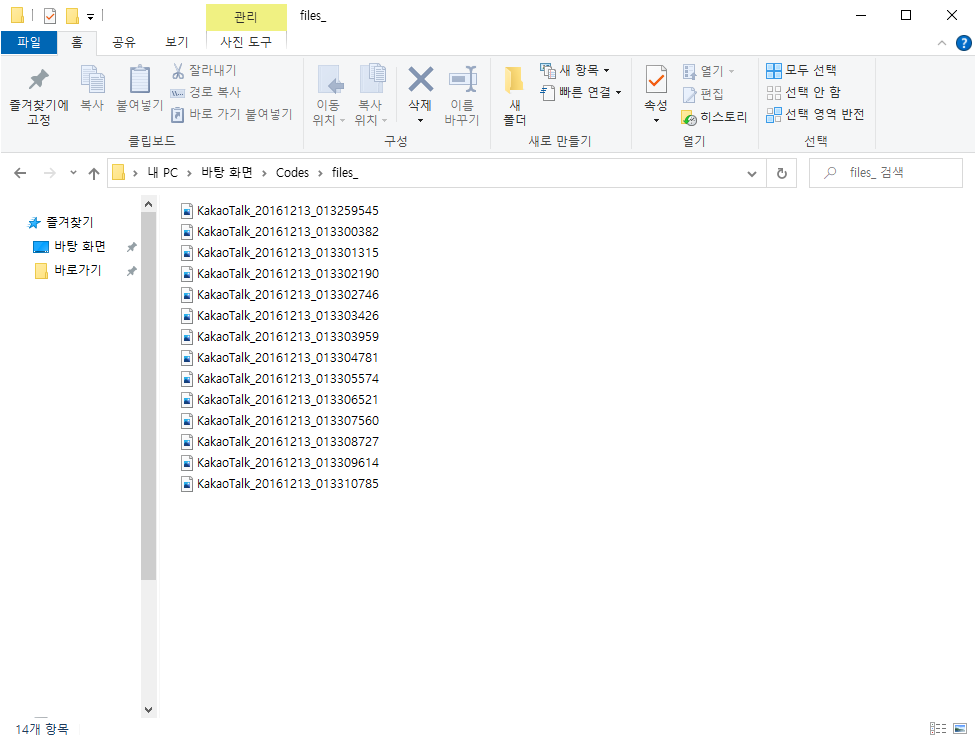Image resolution: width=976 pixels, height=742 pixels.
Task: Select file KakaoTalk_20161213_013308727
Action: click(279, 442)
